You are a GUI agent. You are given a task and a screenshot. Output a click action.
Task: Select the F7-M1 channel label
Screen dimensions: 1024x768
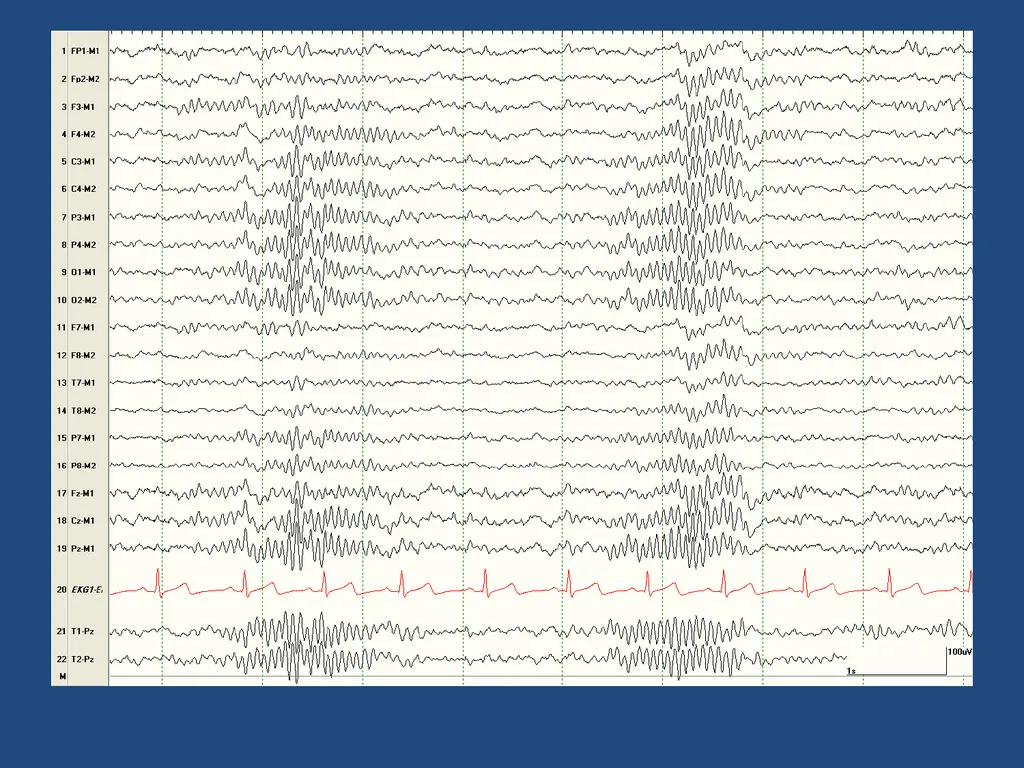click(x=83, y=327)
